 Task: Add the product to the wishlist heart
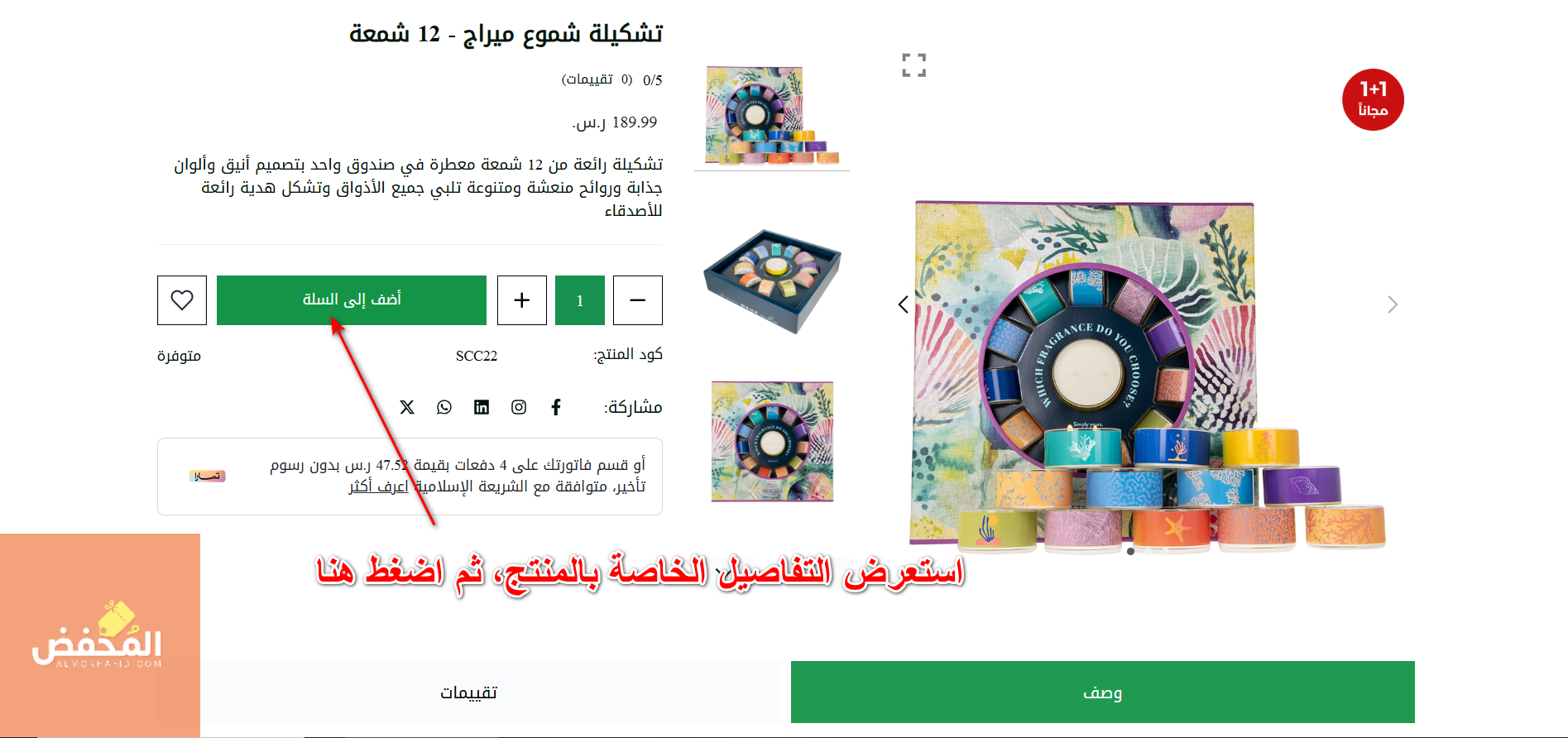tap(182, 300)
